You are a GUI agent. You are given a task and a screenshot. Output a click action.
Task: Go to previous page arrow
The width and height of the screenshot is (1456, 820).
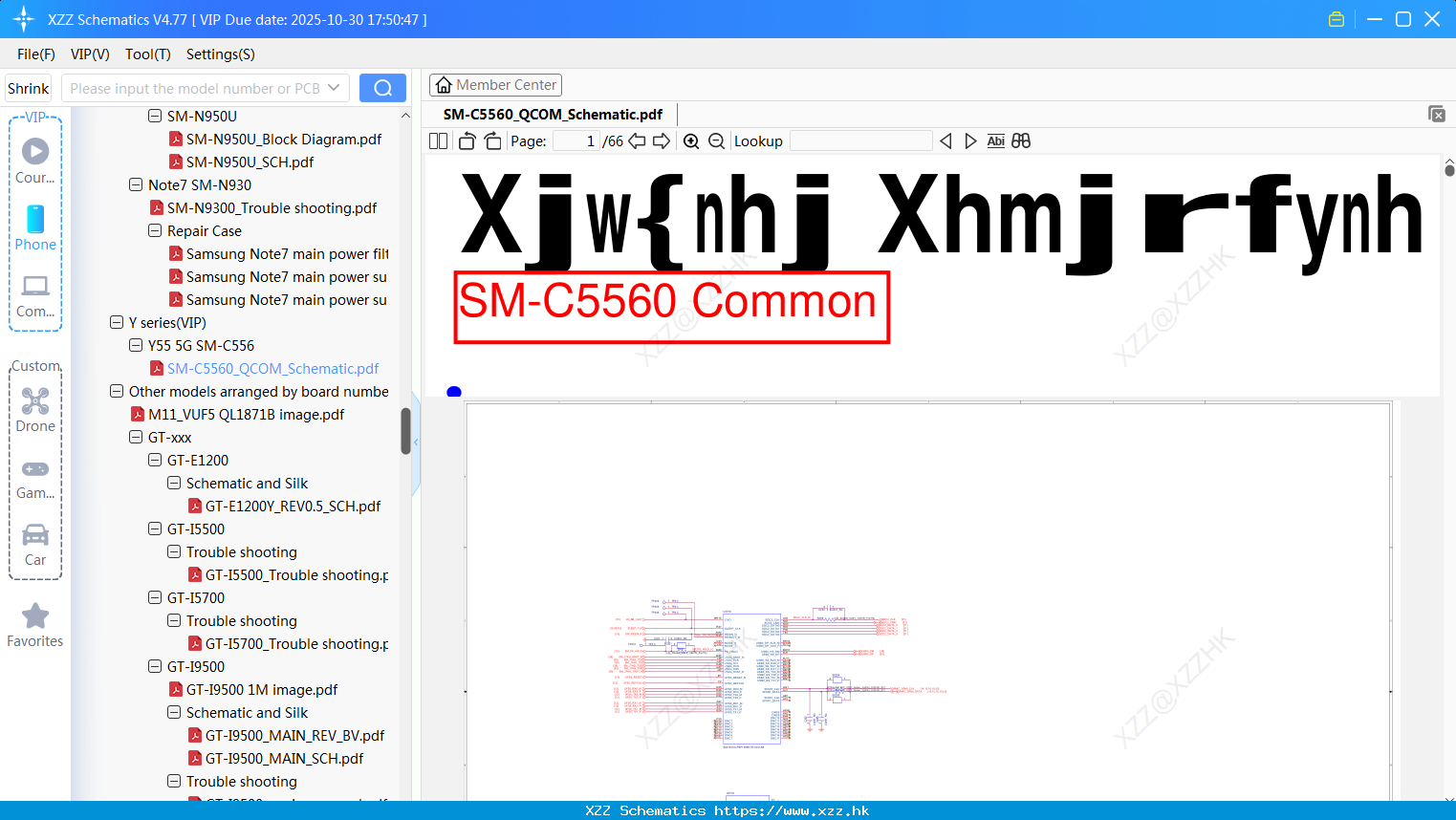[637, 141]
